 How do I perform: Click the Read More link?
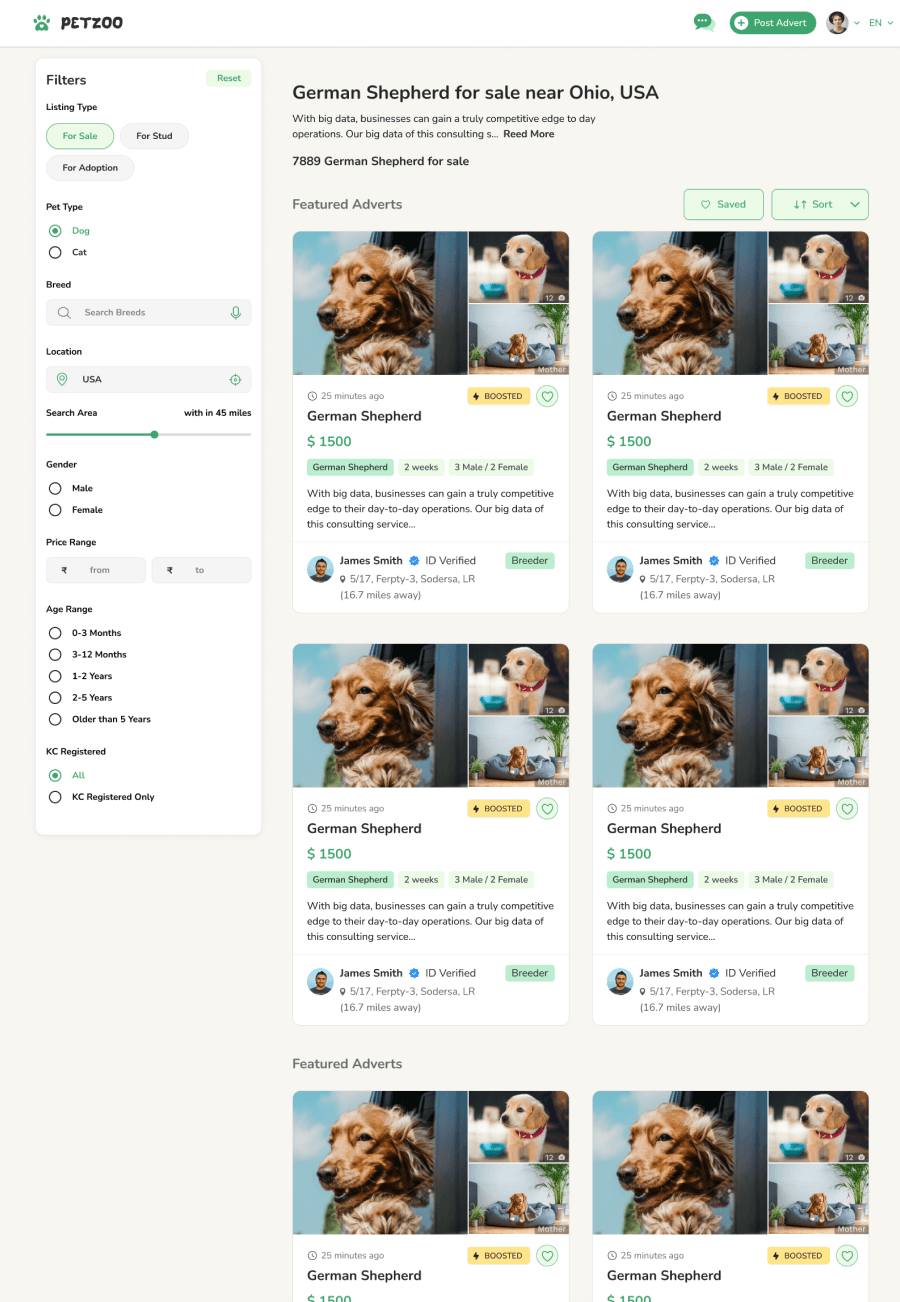528,134
